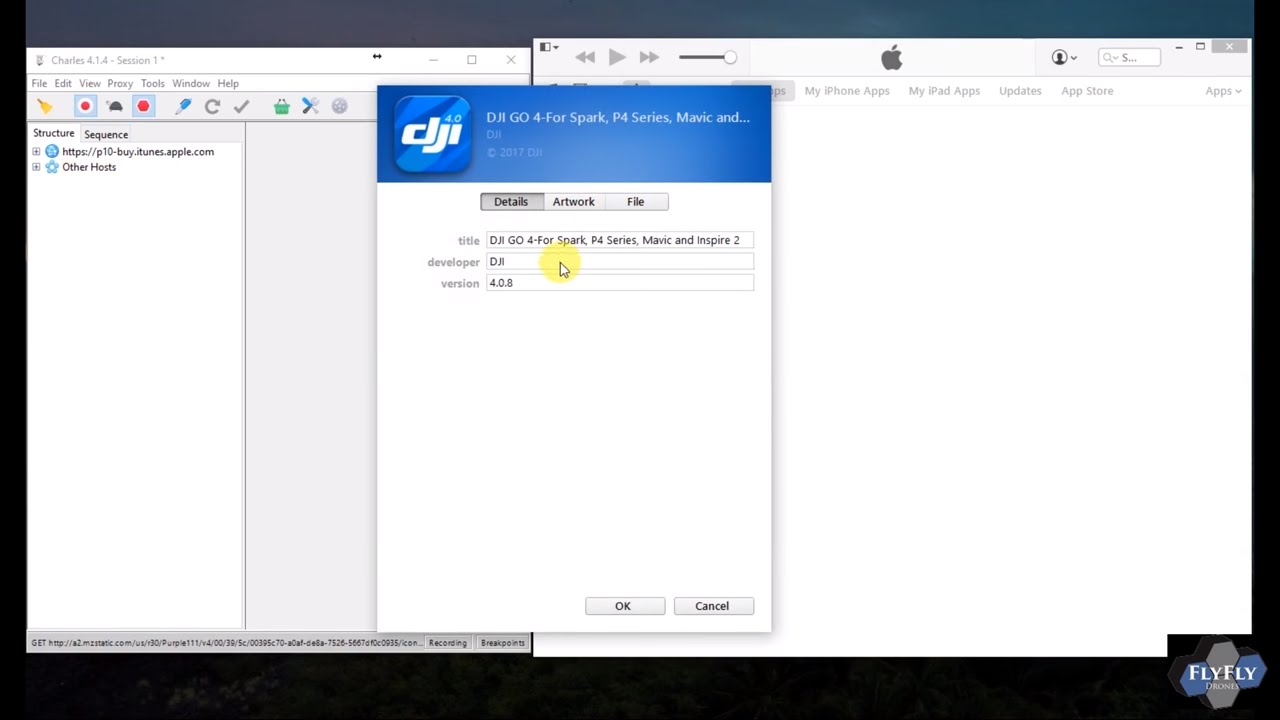The image size is (1280, 720).
Task: Open the Help menu in Charles
Action: 228,84
